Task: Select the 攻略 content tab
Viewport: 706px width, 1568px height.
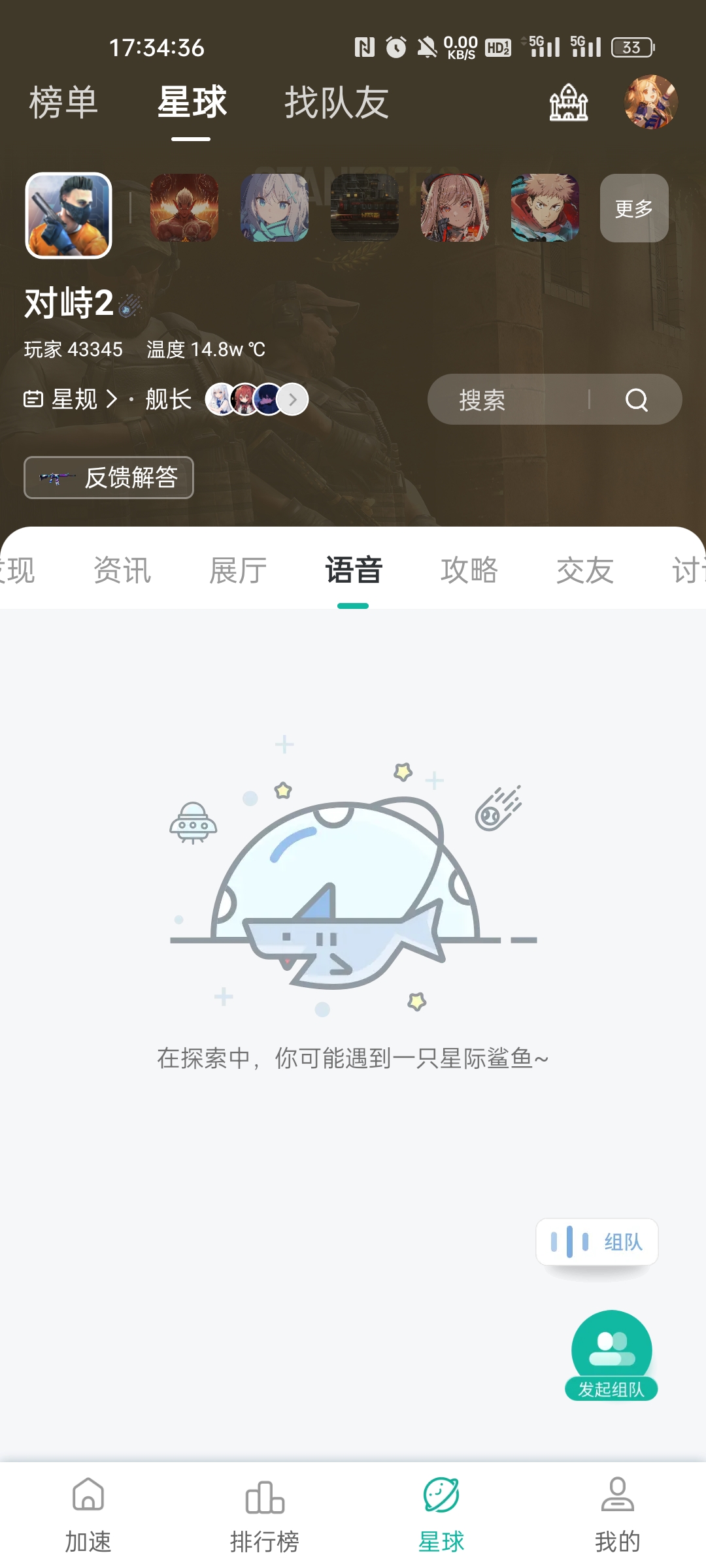Action: [469, 570]
